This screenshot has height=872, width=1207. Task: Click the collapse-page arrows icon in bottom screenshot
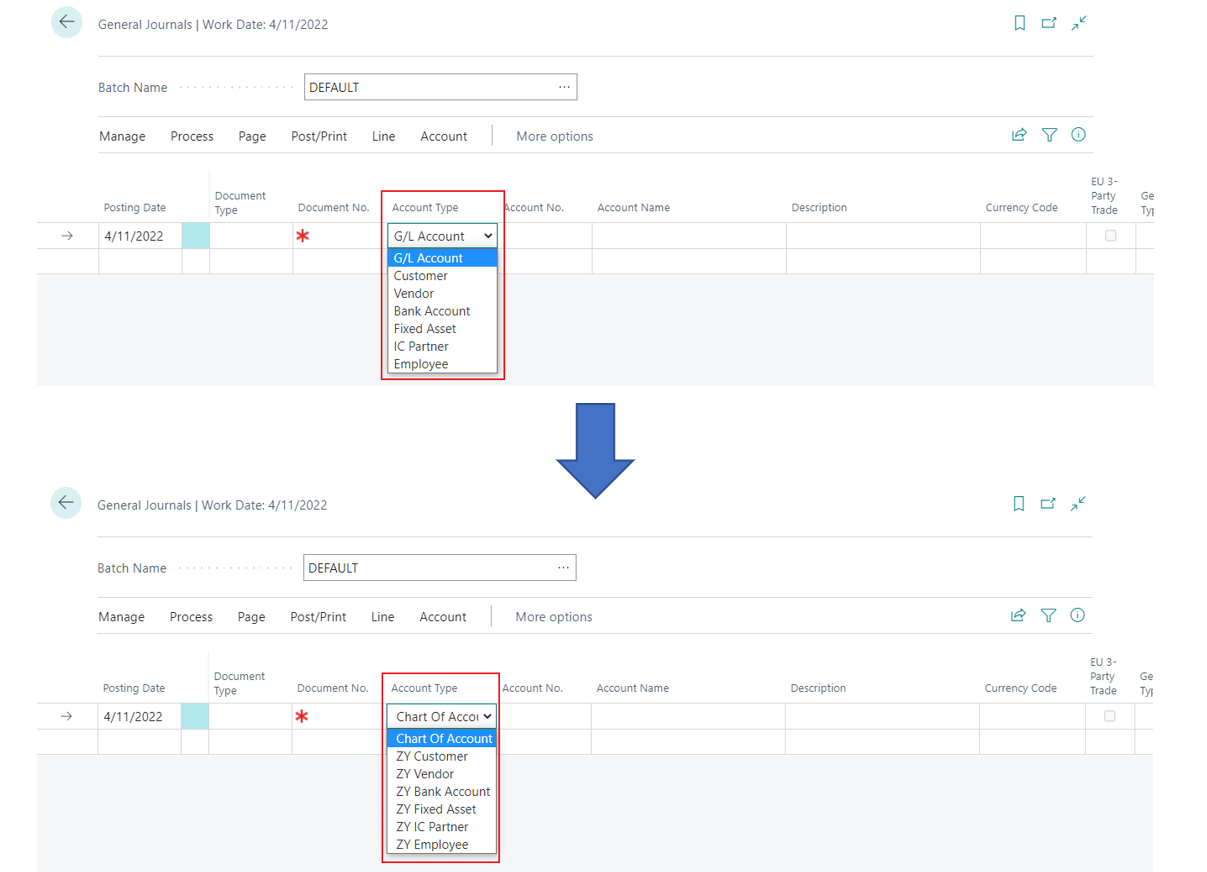1078,503
